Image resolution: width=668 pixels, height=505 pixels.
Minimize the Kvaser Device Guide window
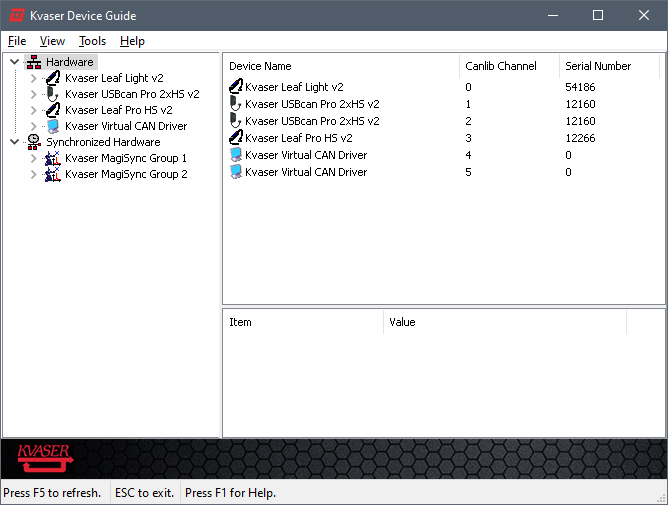[553, 15]
